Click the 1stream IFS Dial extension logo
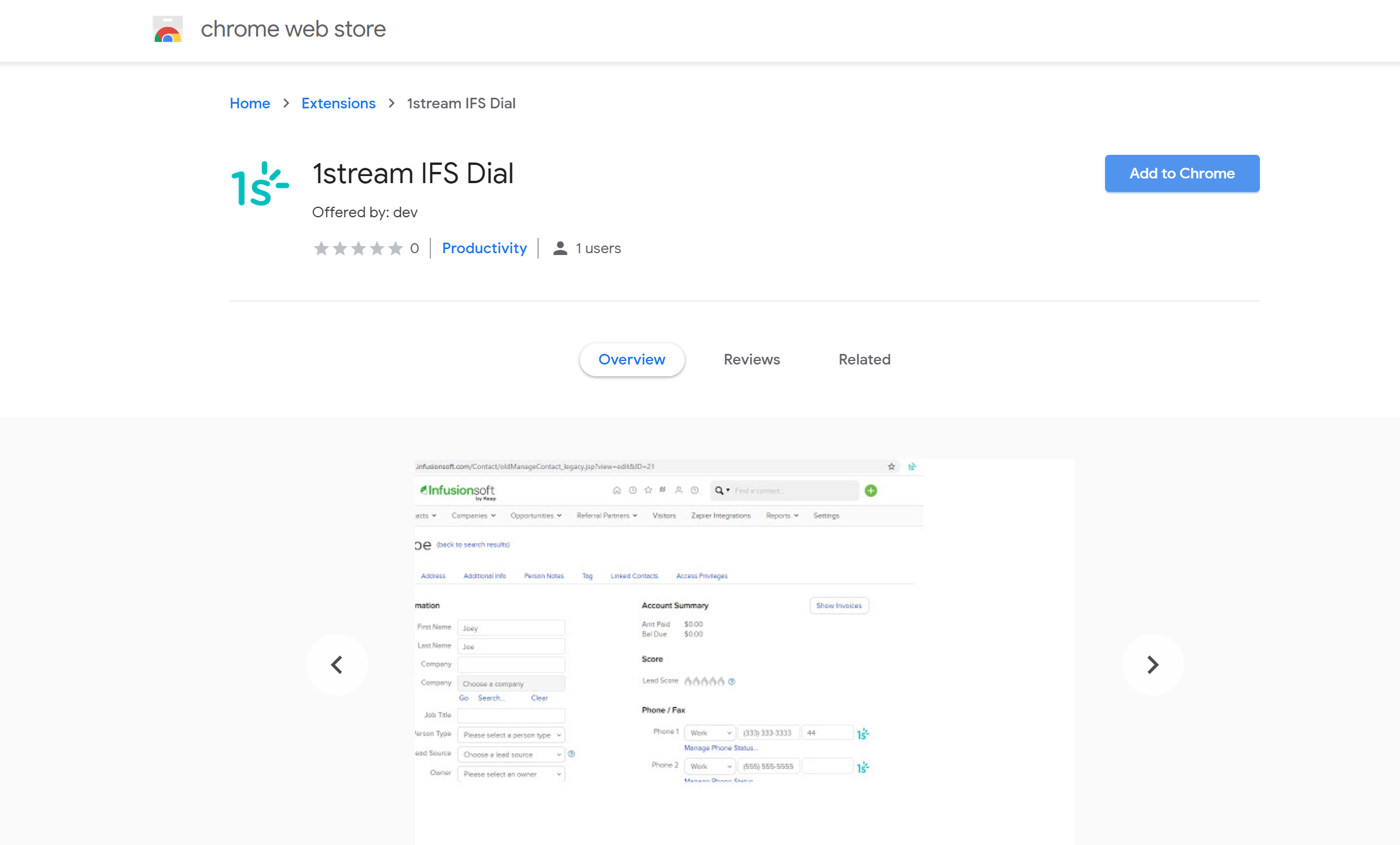This screenshot has height=845, width=1400. click(x=260, y=184)
